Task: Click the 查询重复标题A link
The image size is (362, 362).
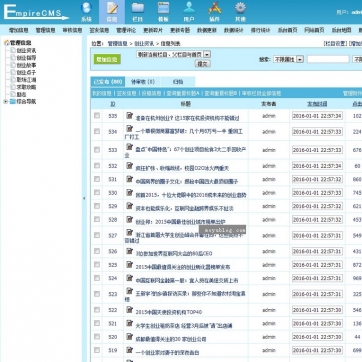Action: click(183, 94)
